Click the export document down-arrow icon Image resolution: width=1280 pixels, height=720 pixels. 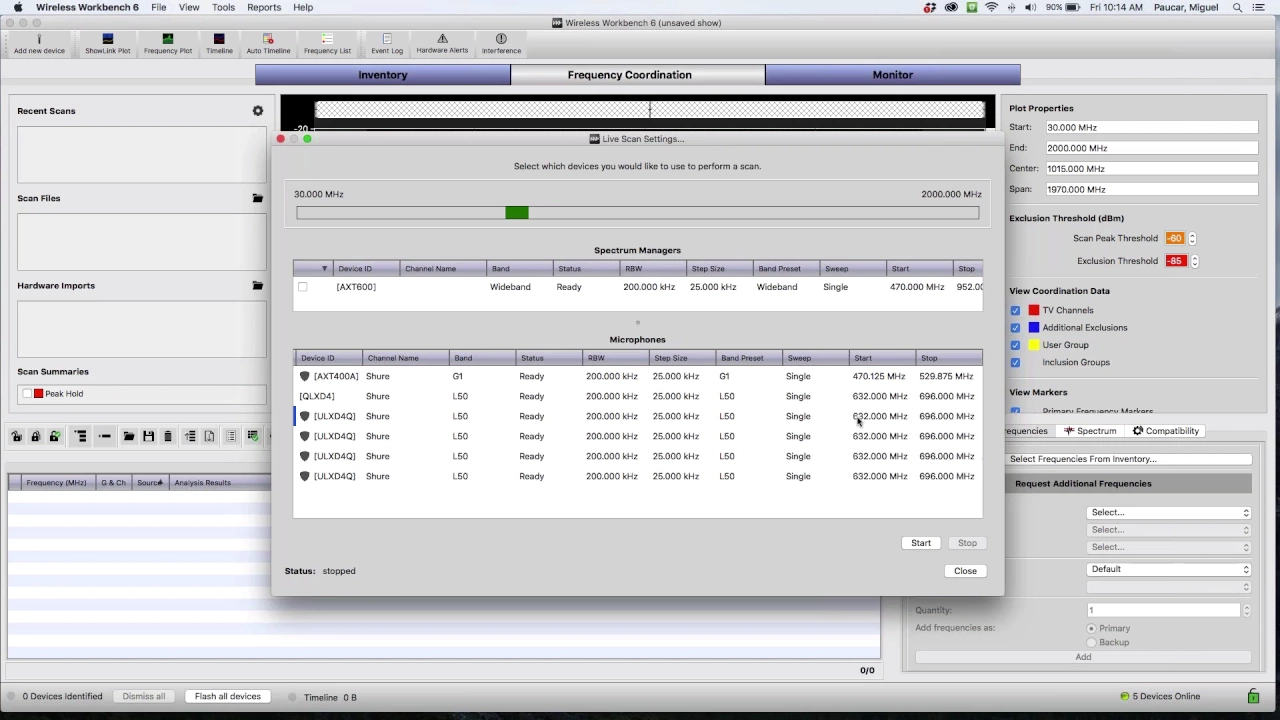point(209,436)
